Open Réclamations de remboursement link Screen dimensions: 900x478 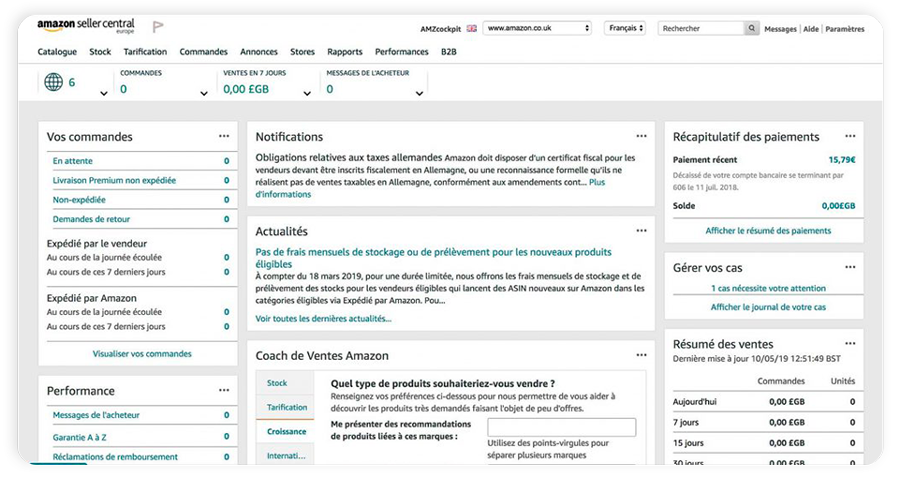pyautogui.click(x=115, y=457)
